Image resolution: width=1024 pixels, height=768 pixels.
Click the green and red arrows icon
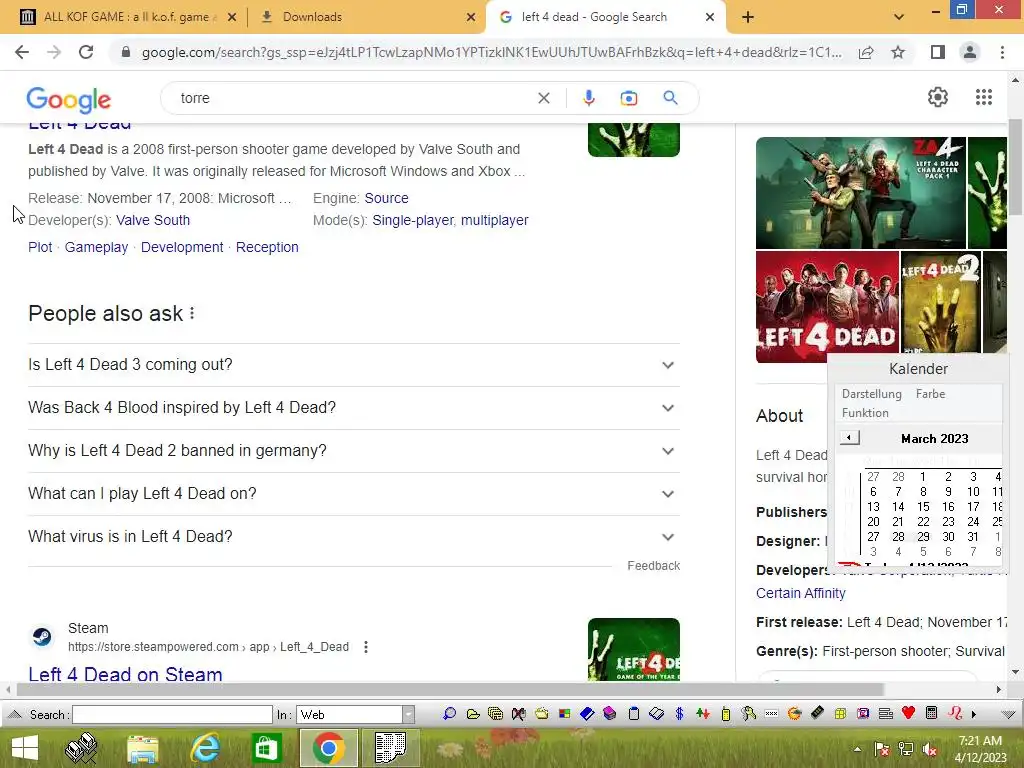703,714
